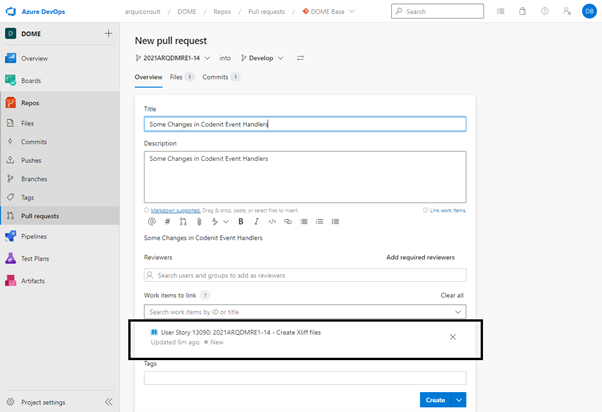
Task: Remove linked User Story 13090 with X
Action: click(452, 337)
